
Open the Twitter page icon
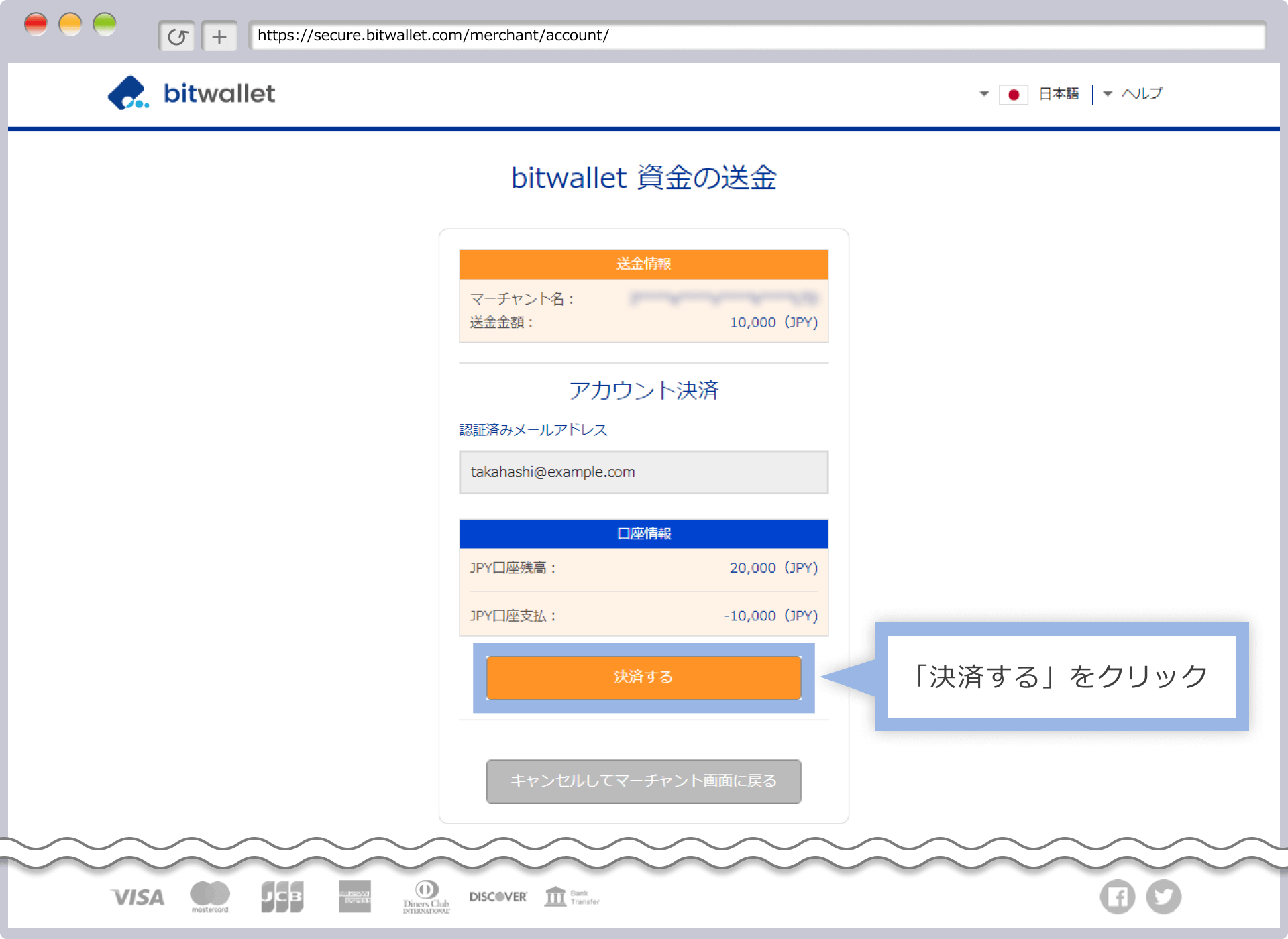point(1164,897)
